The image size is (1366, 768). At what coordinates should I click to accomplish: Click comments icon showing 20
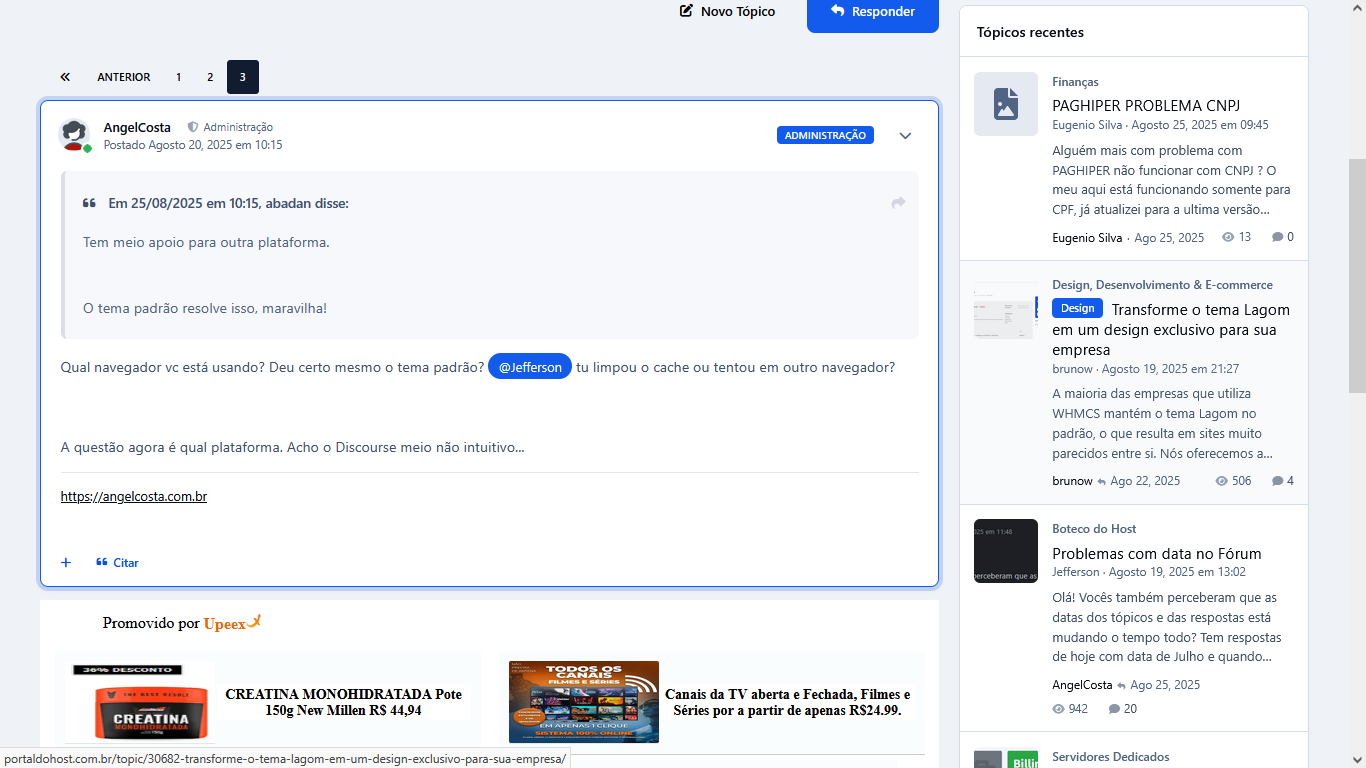tap(1114, 709)
